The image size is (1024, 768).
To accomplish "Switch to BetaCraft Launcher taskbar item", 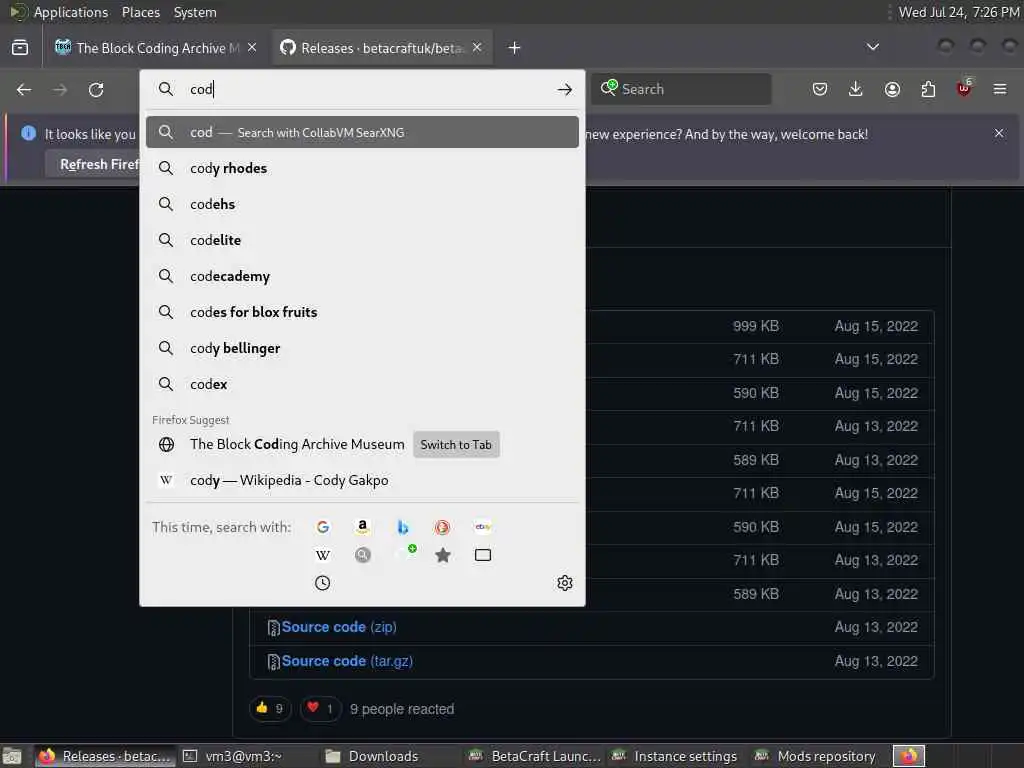I will (x=535, y=756).
